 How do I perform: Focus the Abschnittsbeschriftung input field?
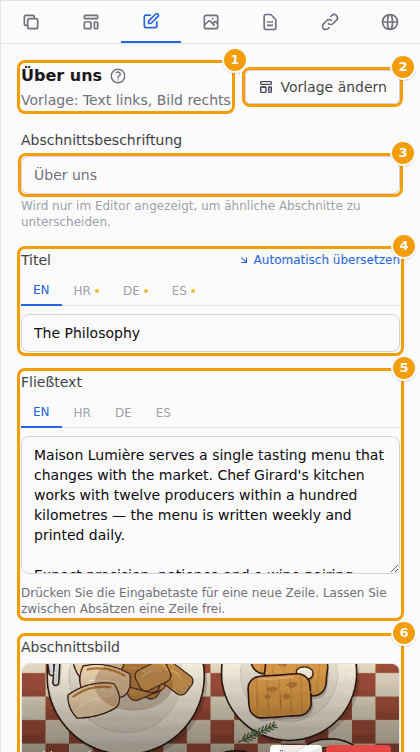coord(210,175)
